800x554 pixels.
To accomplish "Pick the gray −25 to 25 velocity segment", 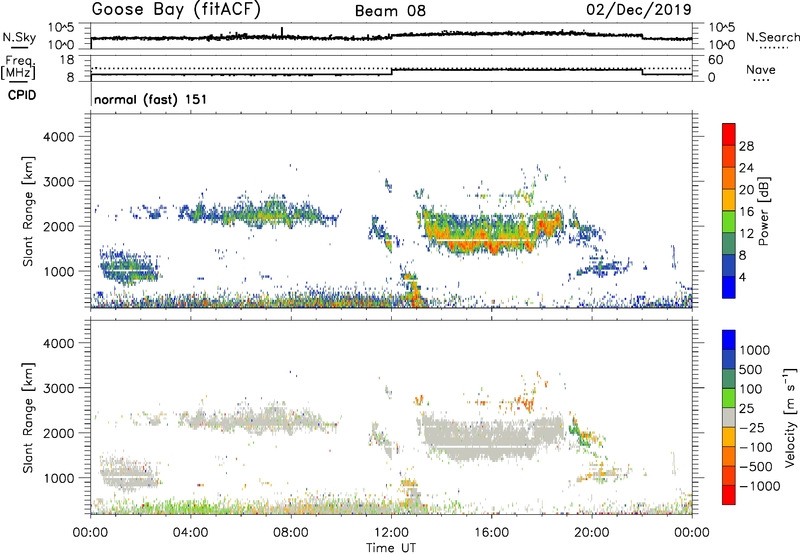I will 729,418.
